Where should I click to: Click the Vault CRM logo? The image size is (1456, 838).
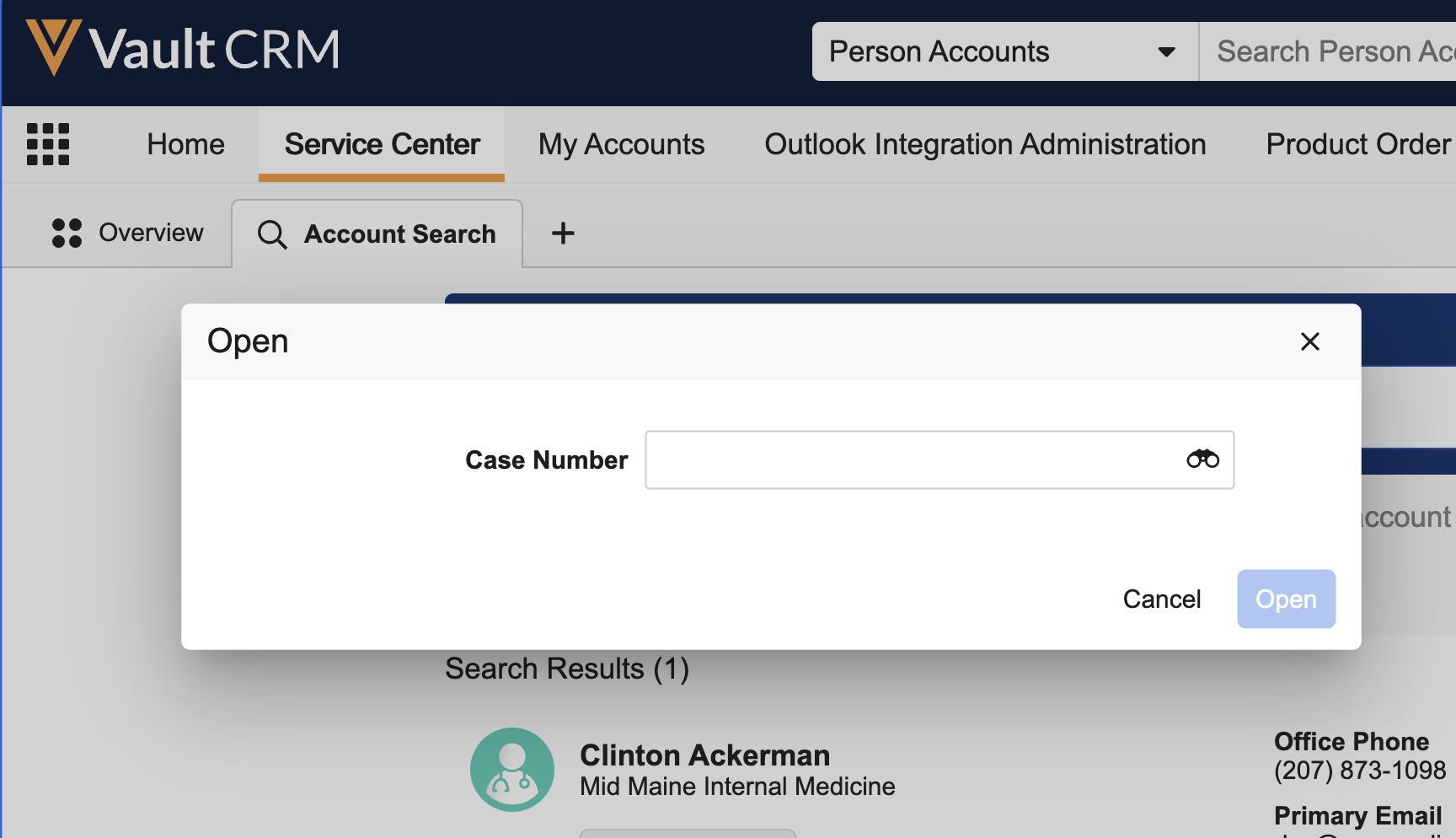pos(183,49)
